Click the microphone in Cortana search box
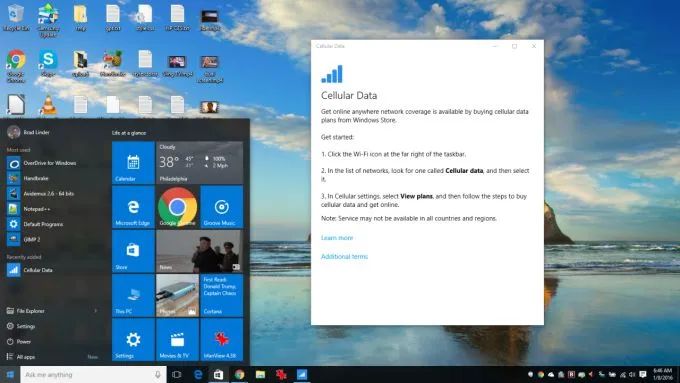This screenshot has width=680, height=383. pyautogui.click(x=157, y=374)
